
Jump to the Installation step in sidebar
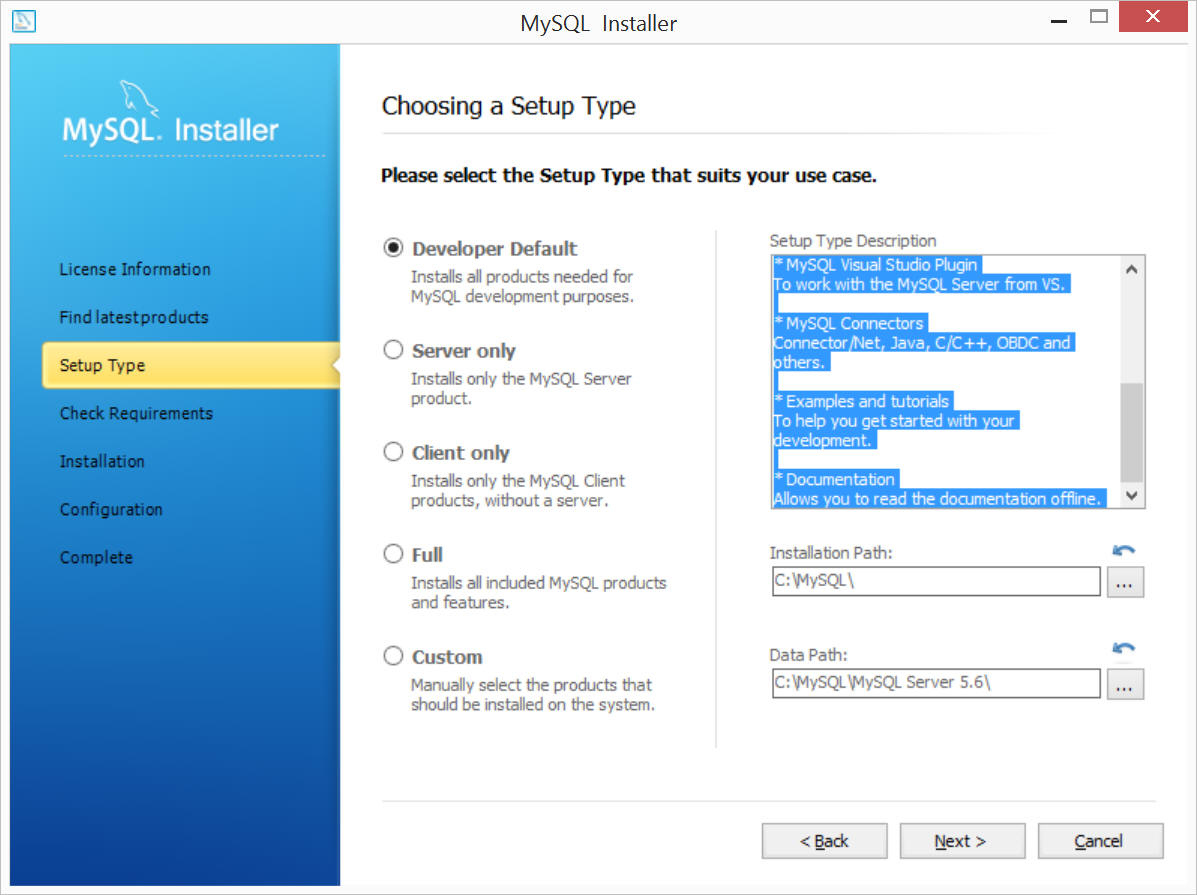pos(102,461)
